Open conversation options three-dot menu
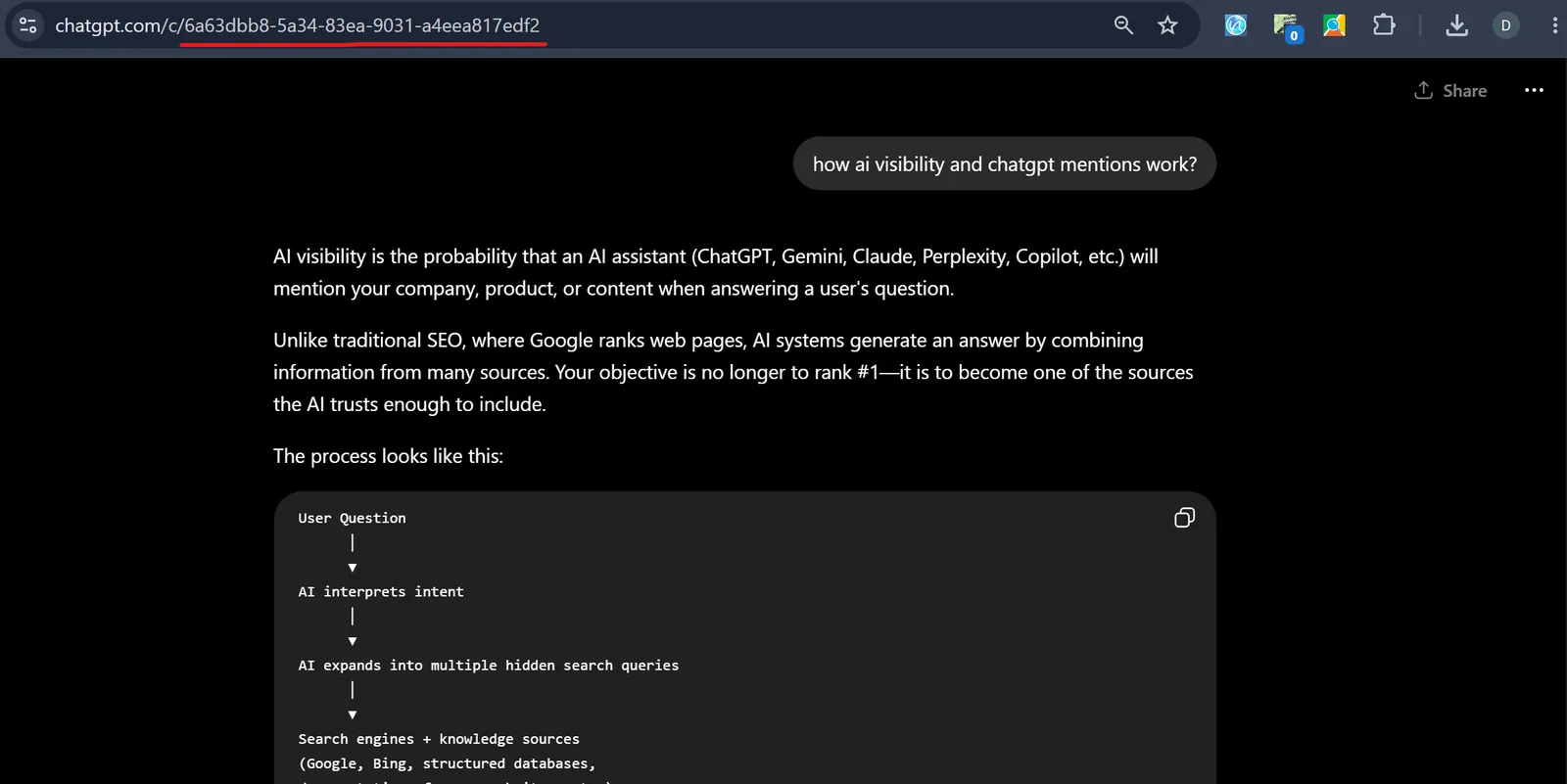This screenshot has height=784, width=1567. click(x=1534, y=90)
